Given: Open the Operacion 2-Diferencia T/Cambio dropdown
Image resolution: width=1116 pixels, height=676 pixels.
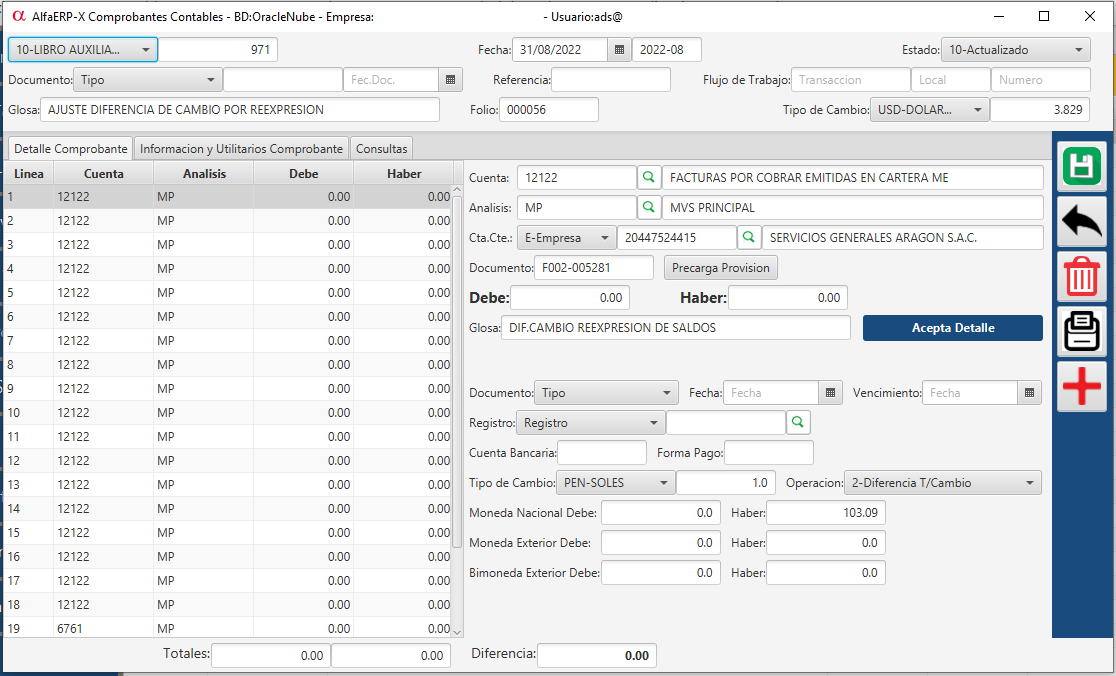Looking at the screenshot, I should point(942,483).
